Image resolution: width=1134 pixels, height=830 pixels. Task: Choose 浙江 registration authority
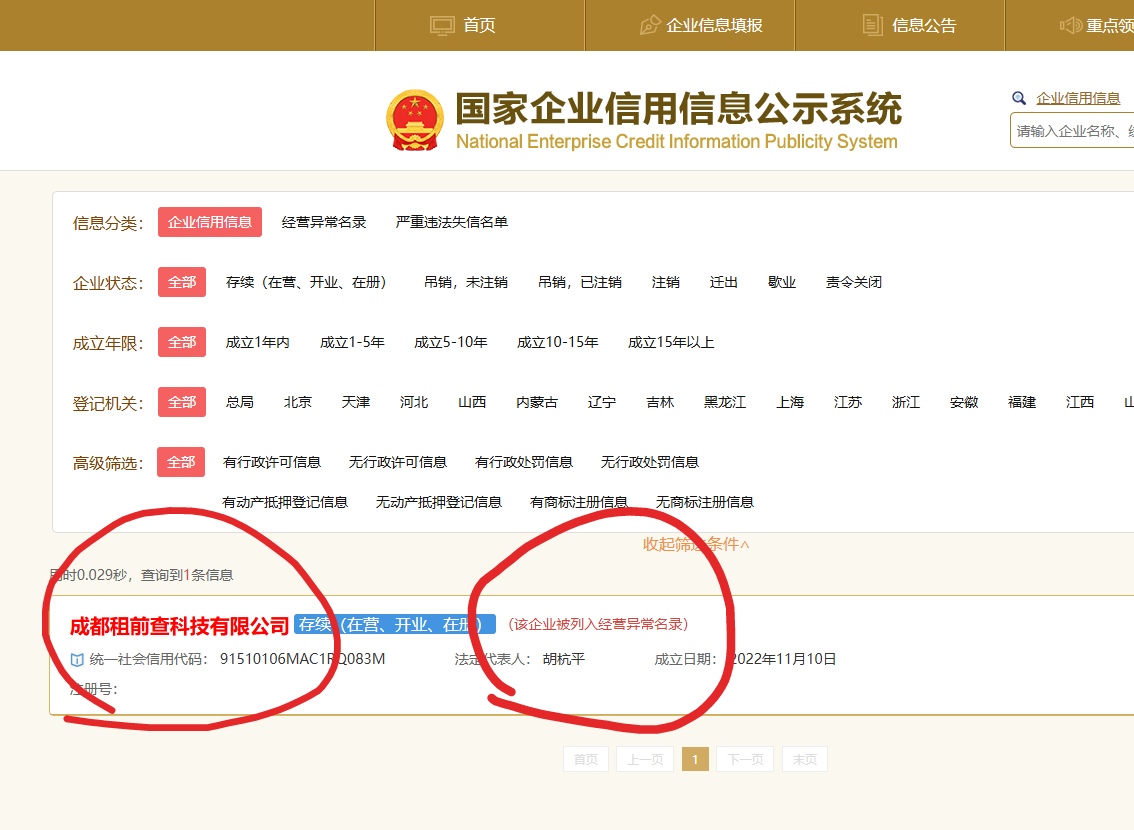coord(905,402)
